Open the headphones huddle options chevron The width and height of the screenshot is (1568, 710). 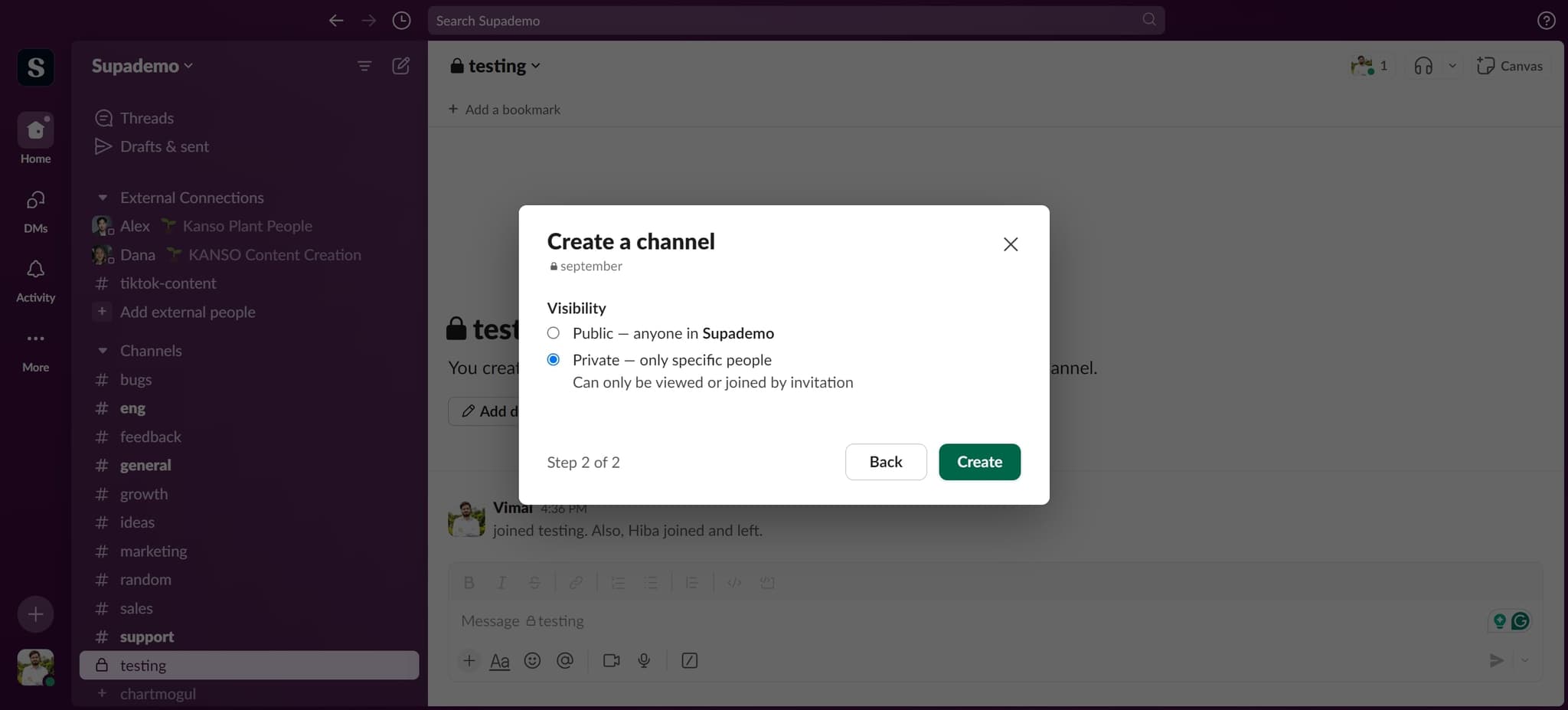pyautogui.click(x=1452, y=66)
